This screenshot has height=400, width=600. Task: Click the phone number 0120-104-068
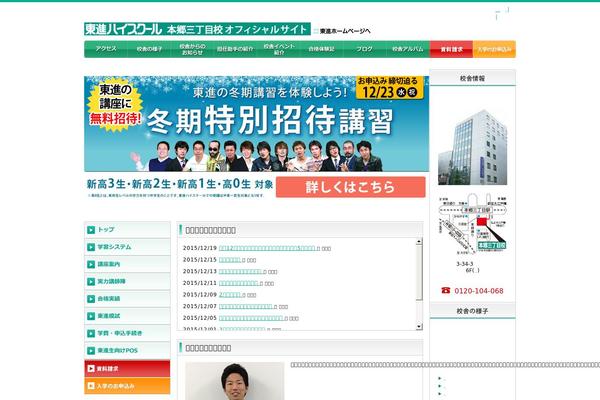click(x=479, y=291)
